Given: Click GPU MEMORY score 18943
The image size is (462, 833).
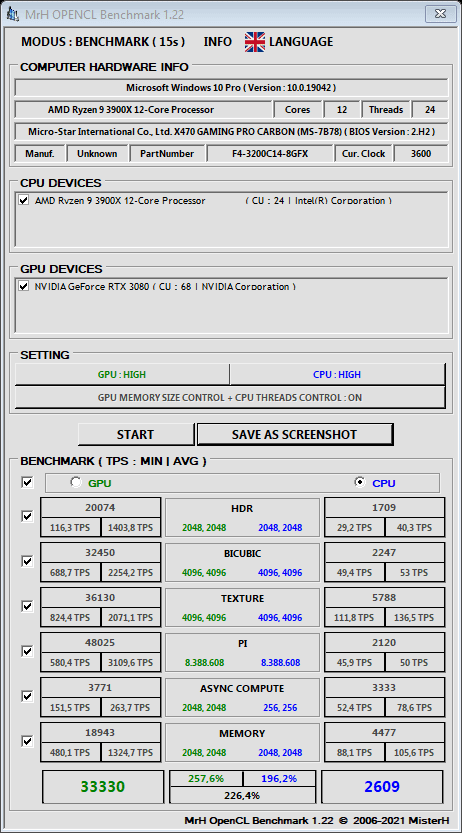Looking at the screenshot, I should tap(100, 732).
